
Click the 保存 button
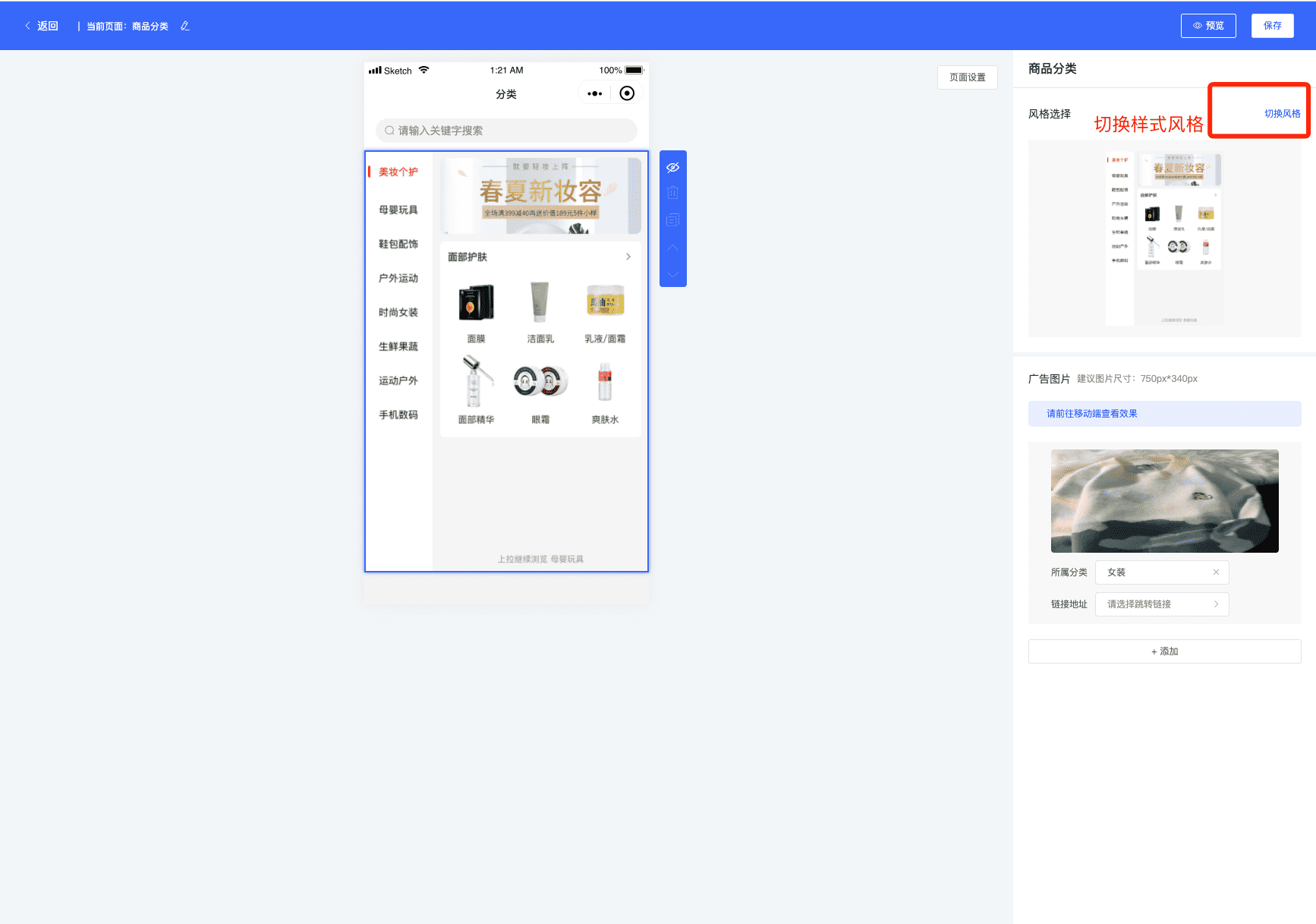pyautogui.click(x=1273, y=26)
